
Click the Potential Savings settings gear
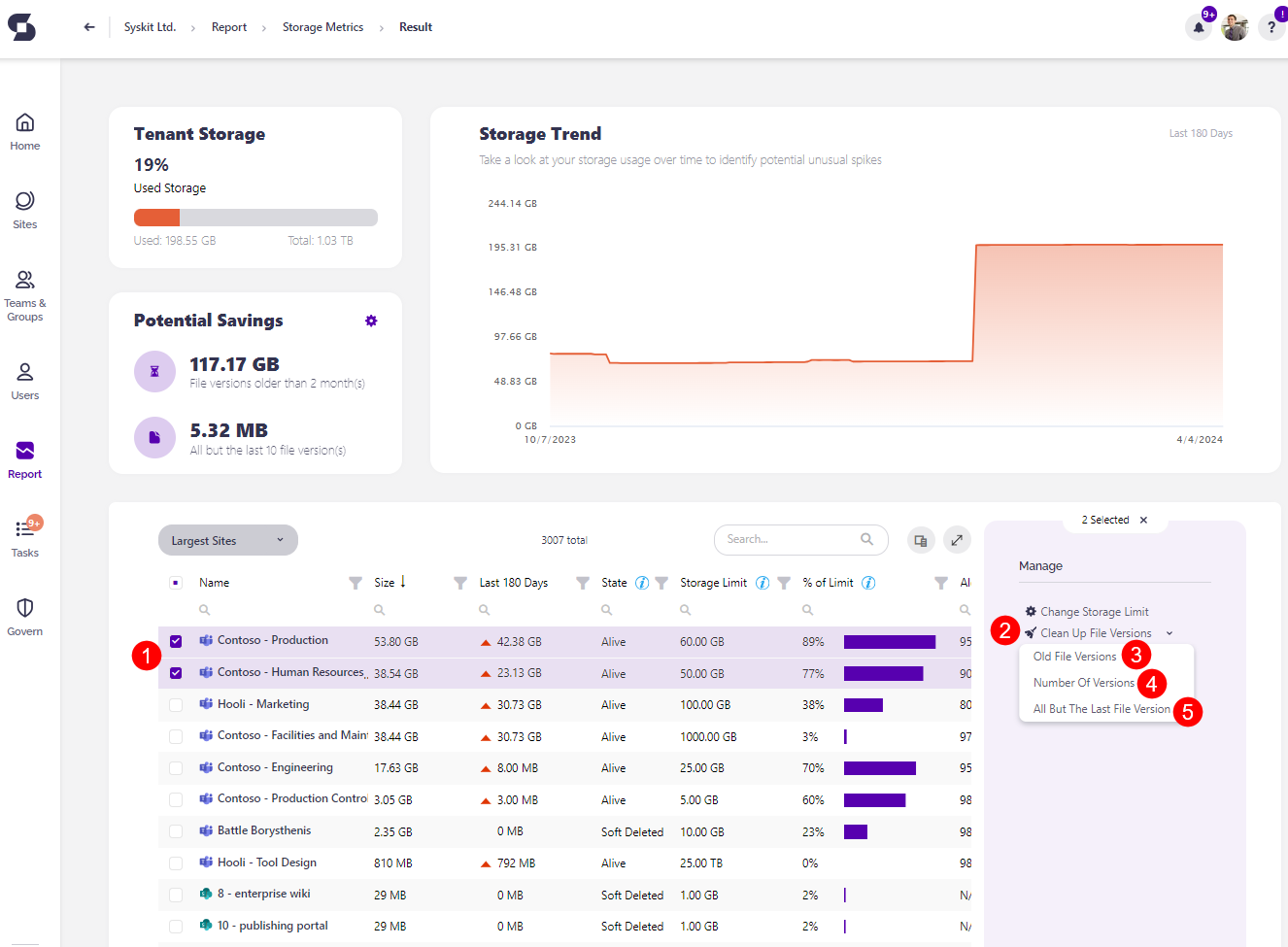tap(371, 321)
